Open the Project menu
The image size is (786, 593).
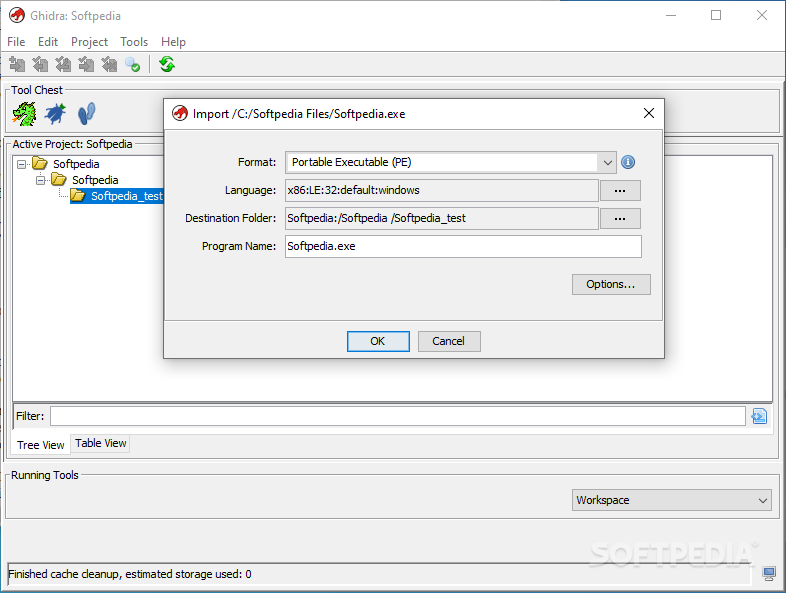pos(89,42)
